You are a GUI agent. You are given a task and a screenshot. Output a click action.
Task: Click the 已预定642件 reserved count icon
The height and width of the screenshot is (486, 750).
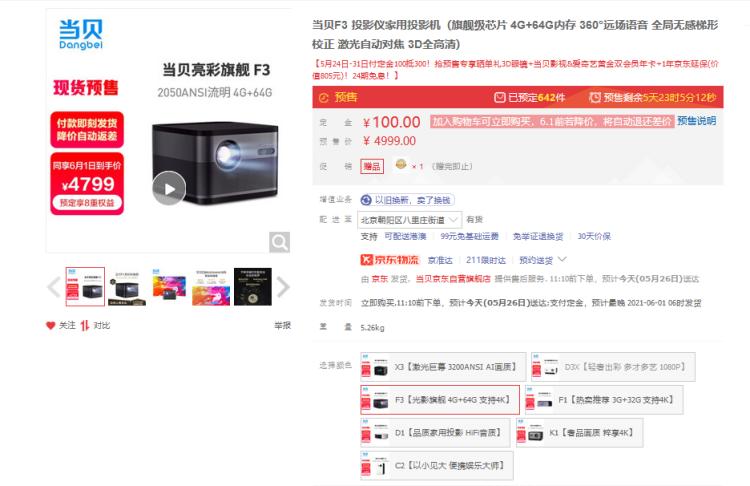499,97
